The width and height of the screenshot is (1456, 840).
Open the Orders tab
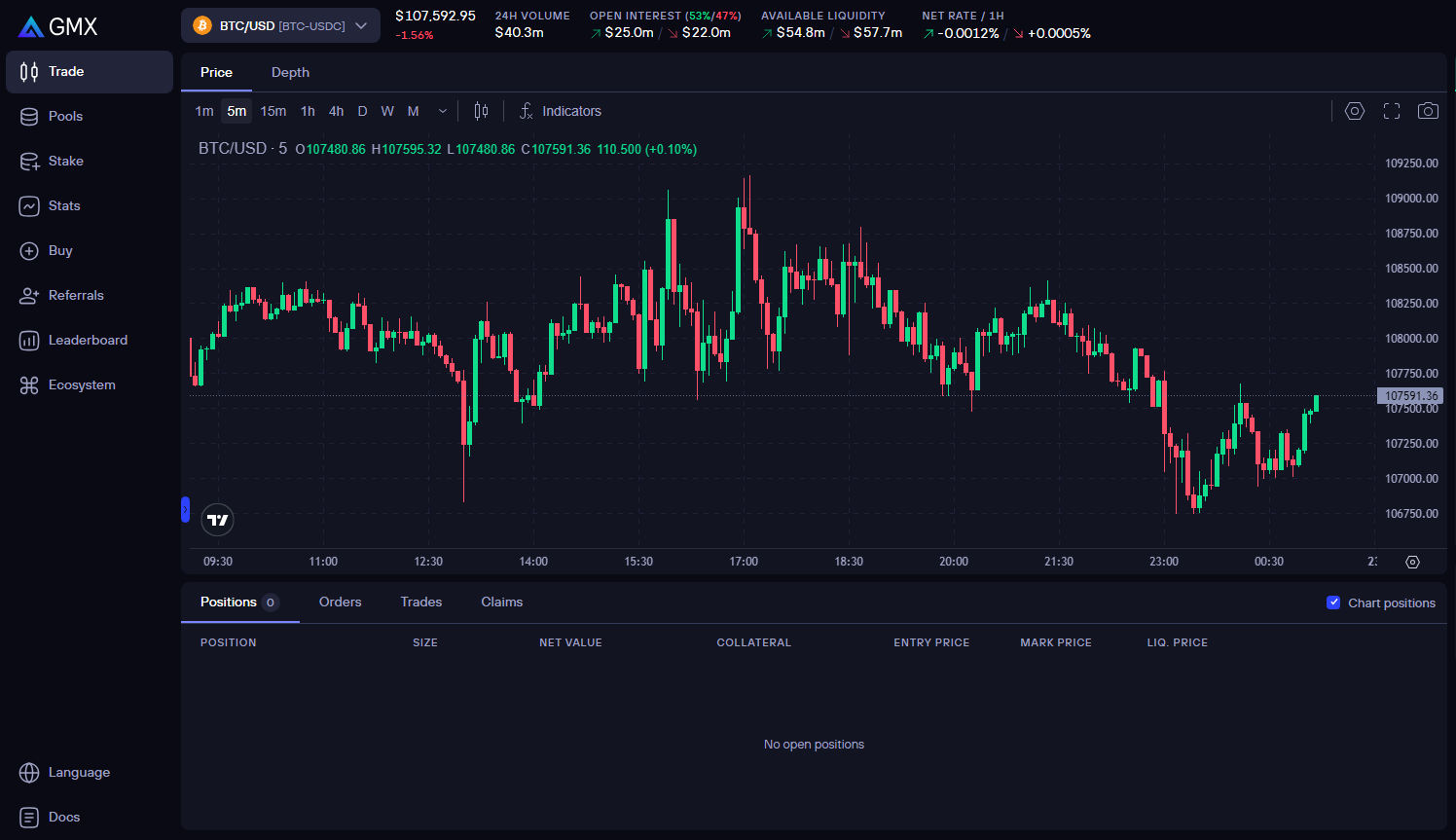point(340,602)
